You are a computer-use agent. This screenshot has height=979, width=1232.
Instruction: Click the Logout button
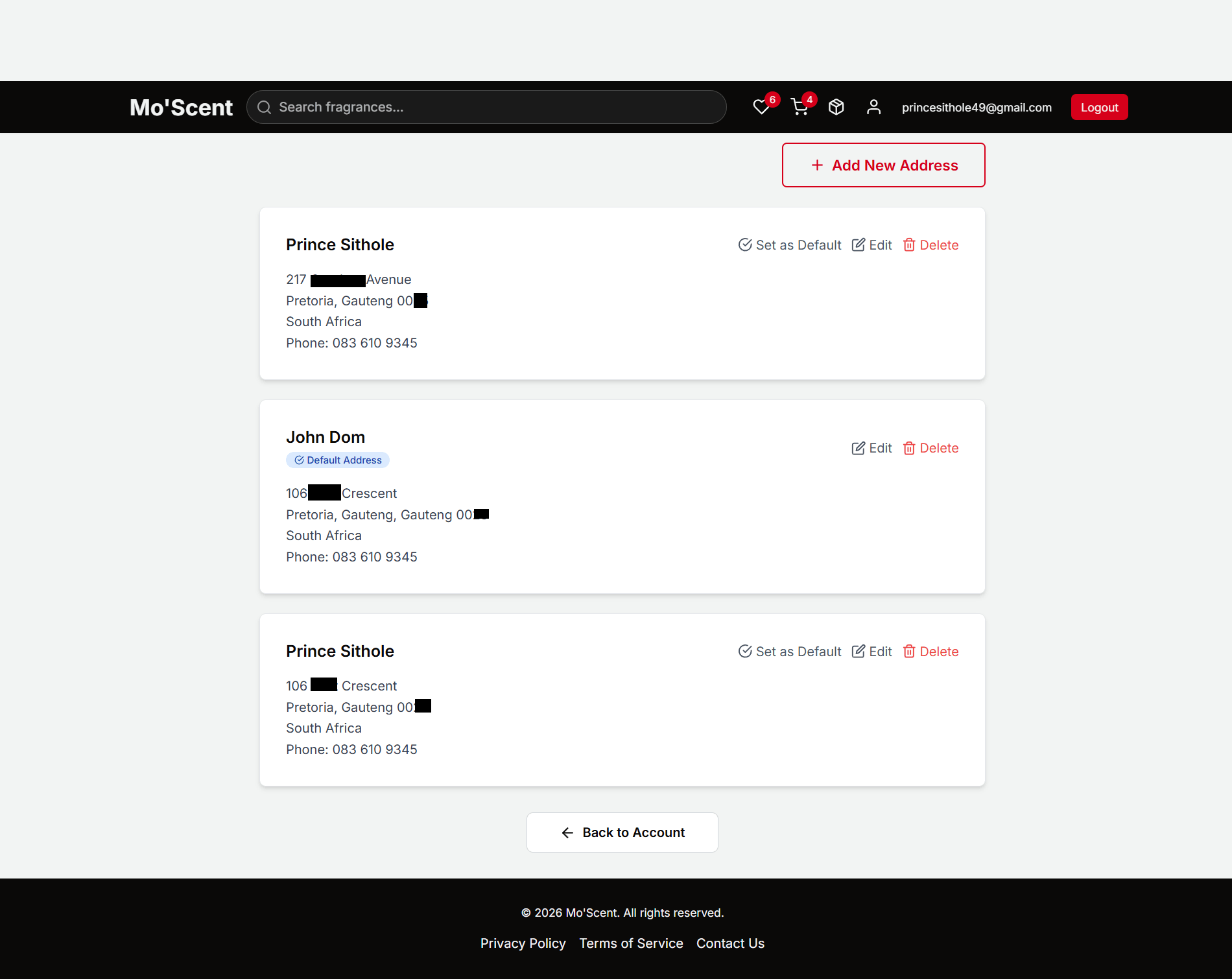[1098, 107]
